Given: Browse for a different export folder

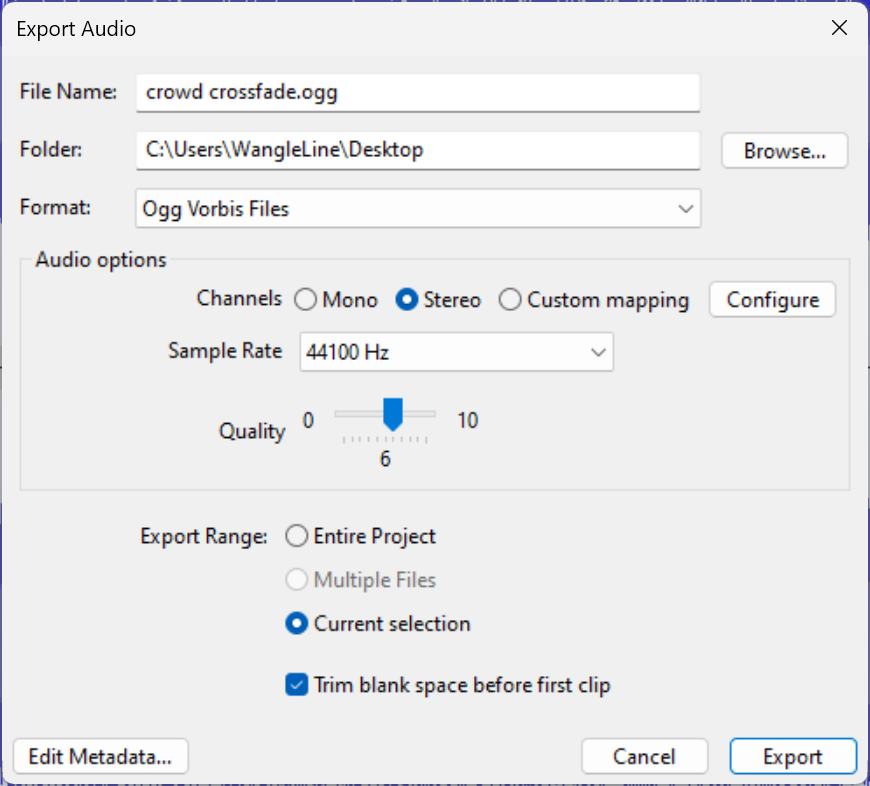Looking at the screenshot, I should click(x=784, y=149).
